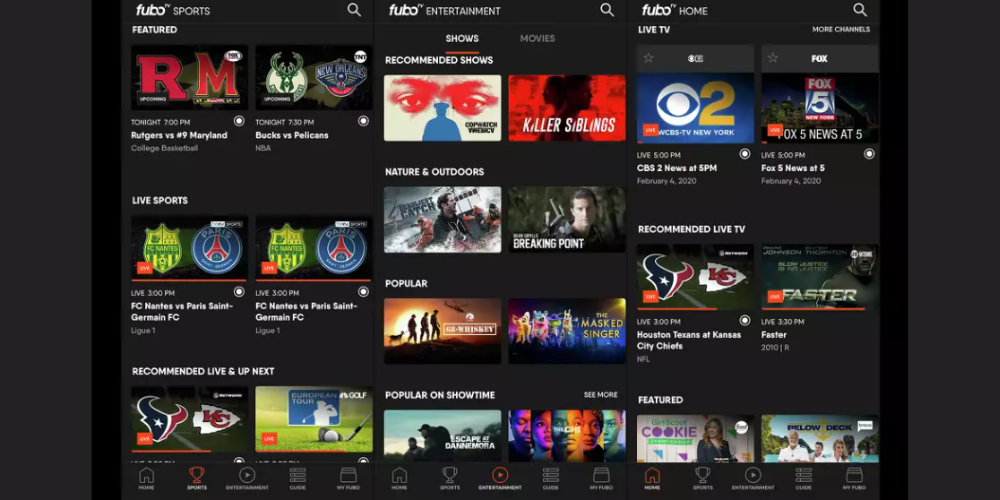Favorite the CBS channel with its star
This screenshot has height=500, width=1000.
649,58
